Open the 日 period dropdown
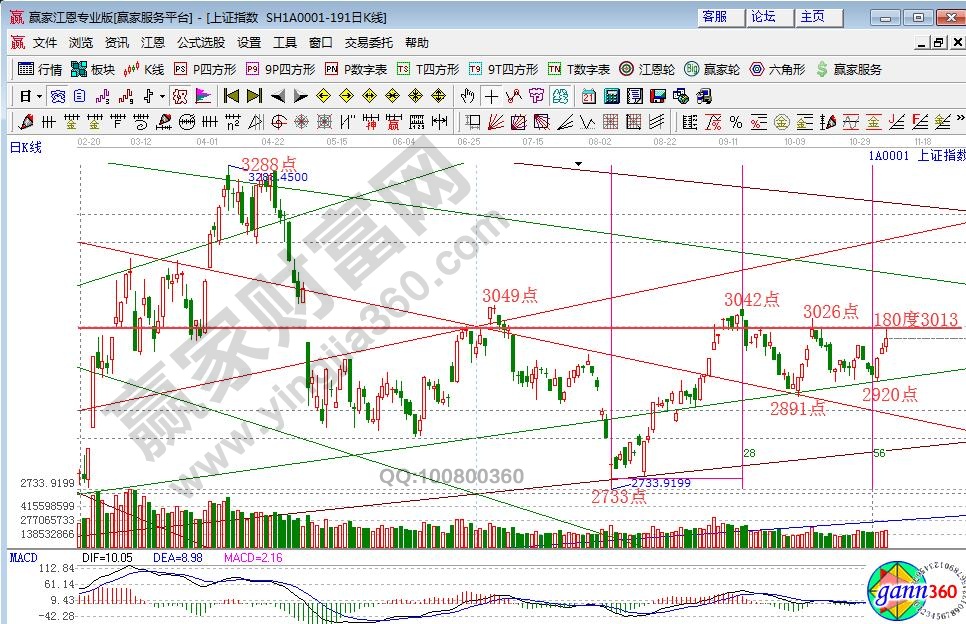Viewport: 966px width, 624px height. coord(30,96)
